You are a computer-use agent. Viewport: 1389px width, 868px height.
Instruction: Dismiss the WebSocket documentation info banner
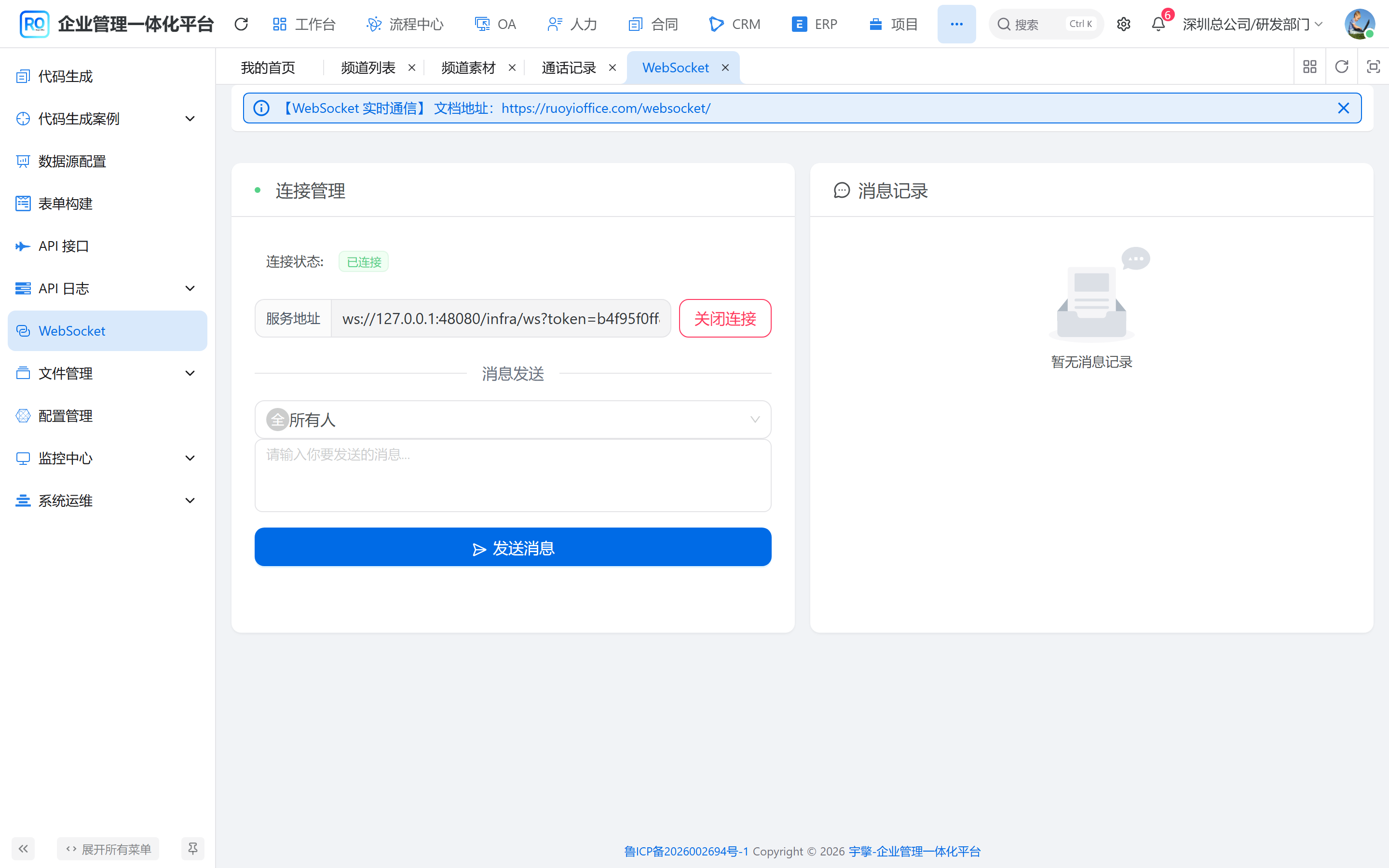tap(1343, 108)
